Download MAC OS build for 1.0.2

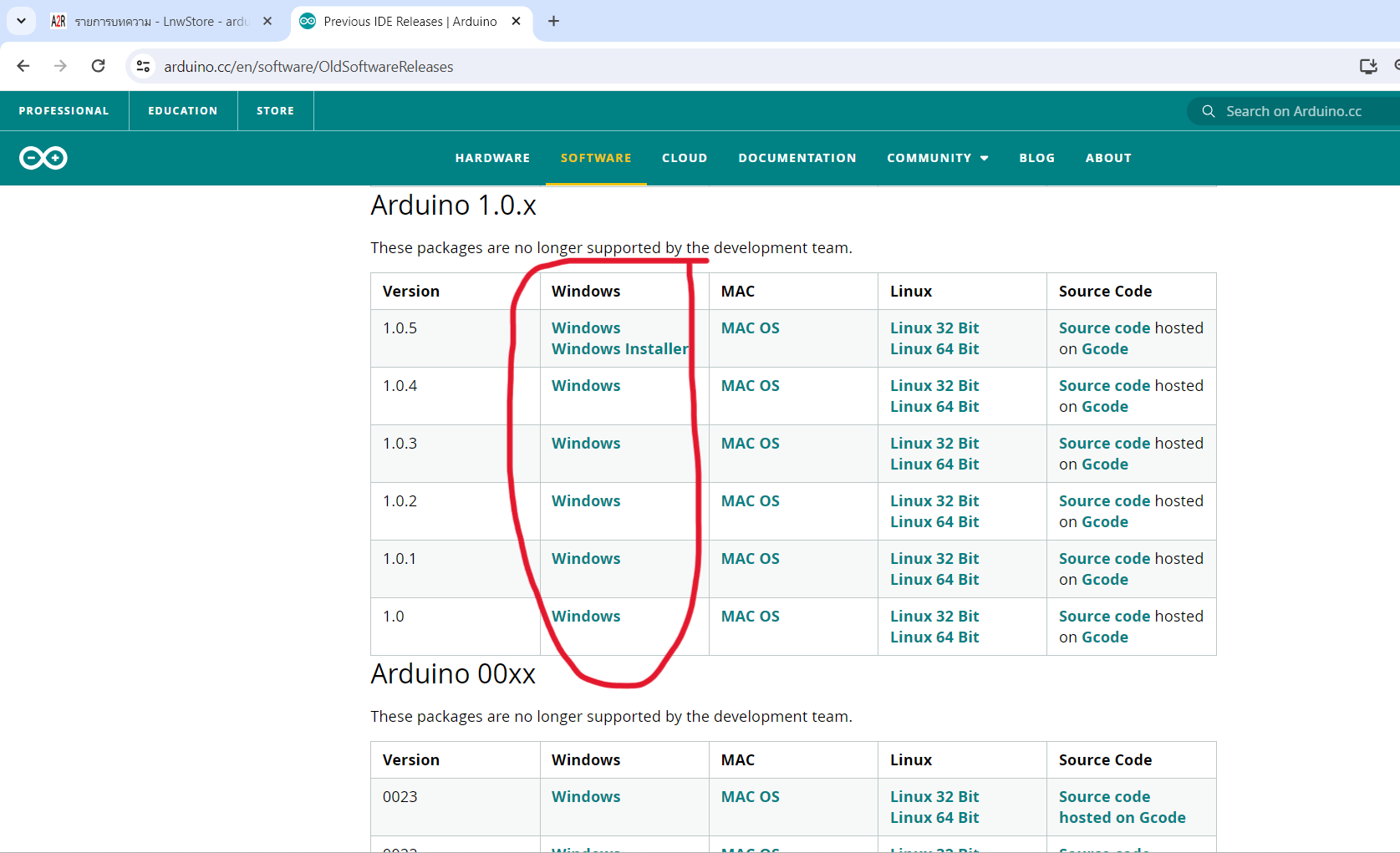(751, 501)
